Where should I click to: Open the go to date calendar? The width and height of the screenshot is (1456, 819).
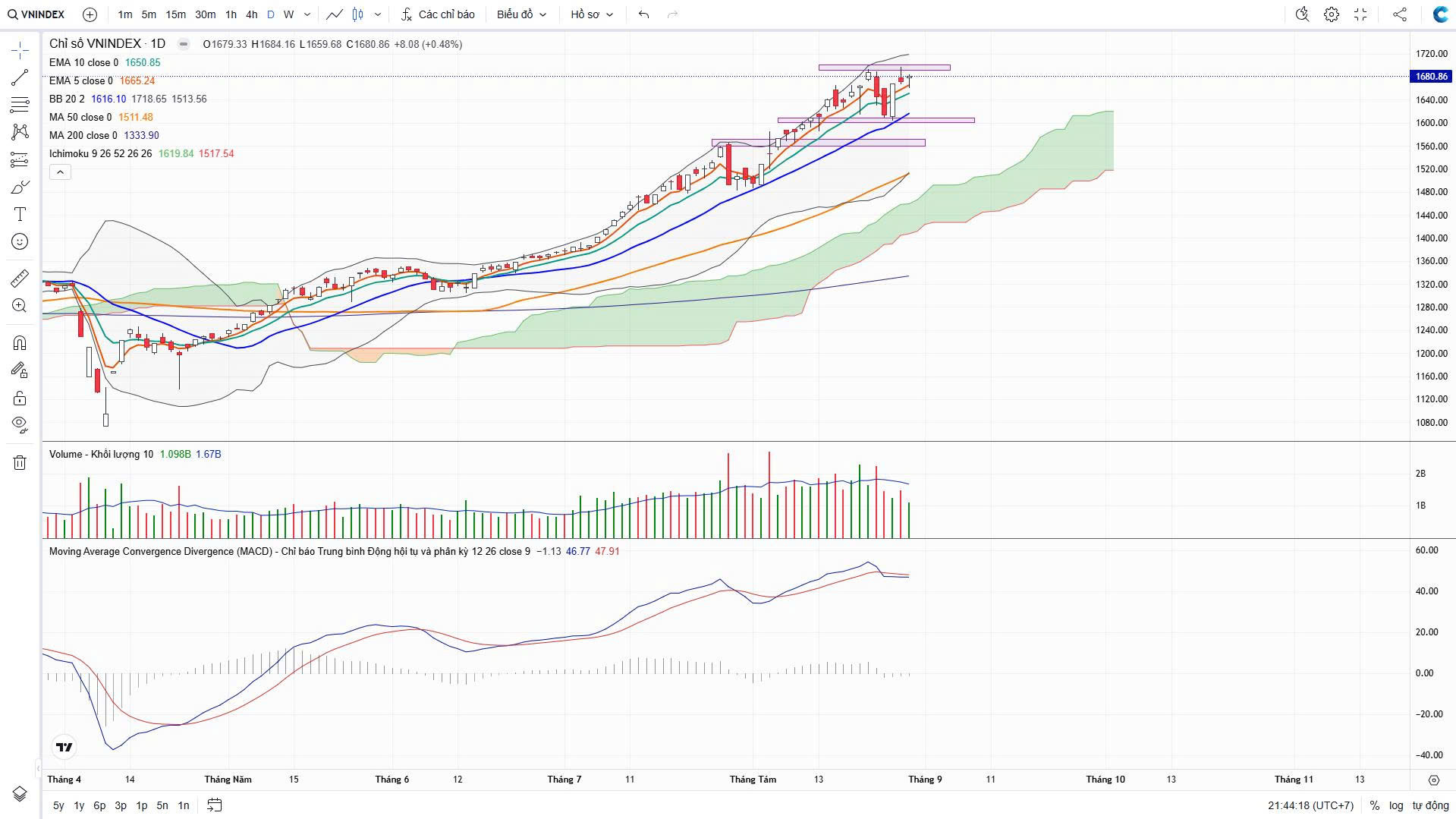[x=215, y=805]
